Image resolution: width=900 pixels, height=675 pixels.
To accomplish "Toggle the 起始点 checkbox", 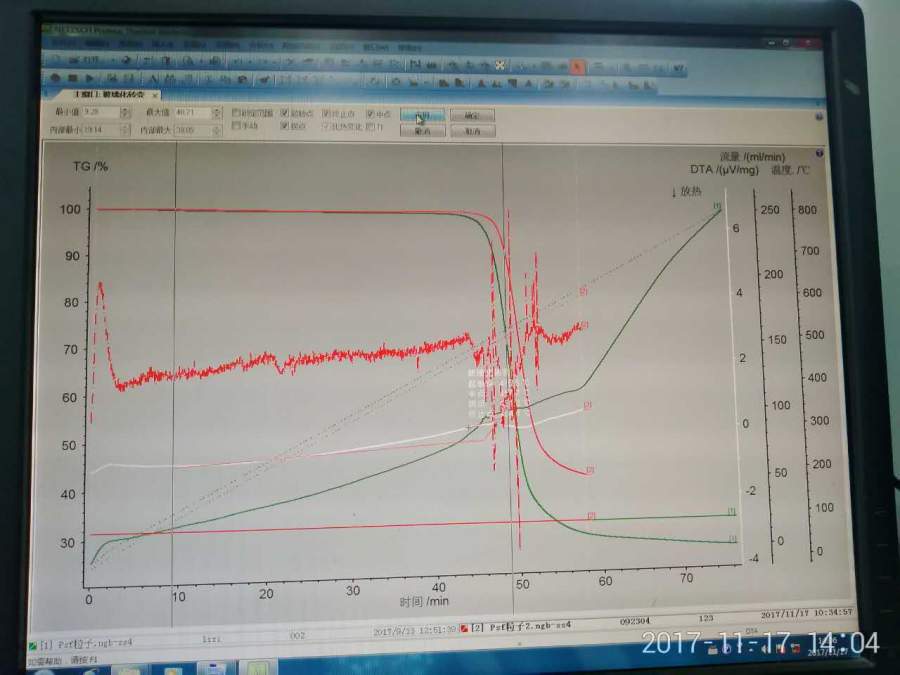I will click(285, 113).
